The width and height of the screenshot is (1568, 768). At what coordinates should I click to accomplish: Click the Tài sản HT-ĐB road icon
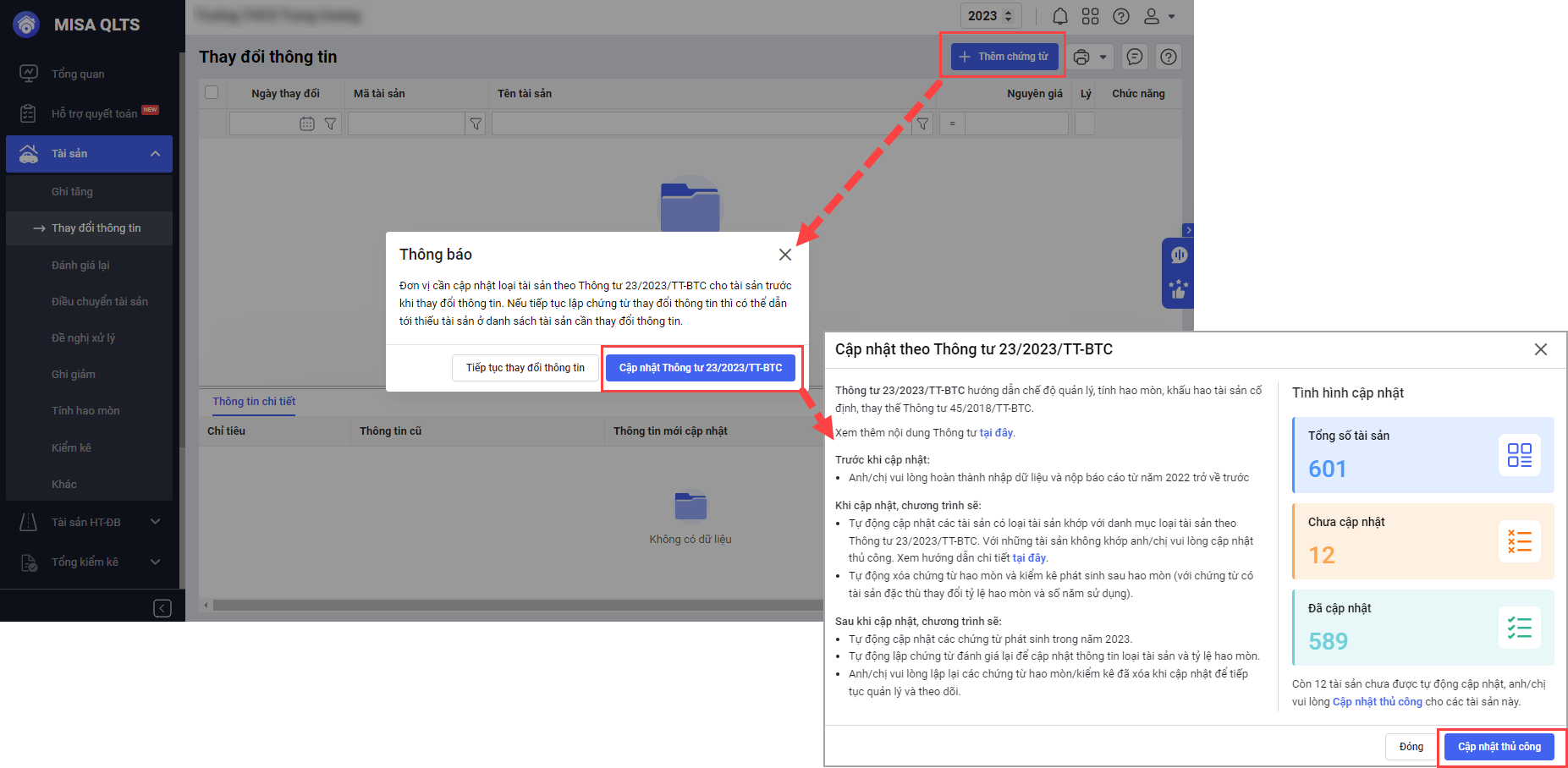(29, 522)
